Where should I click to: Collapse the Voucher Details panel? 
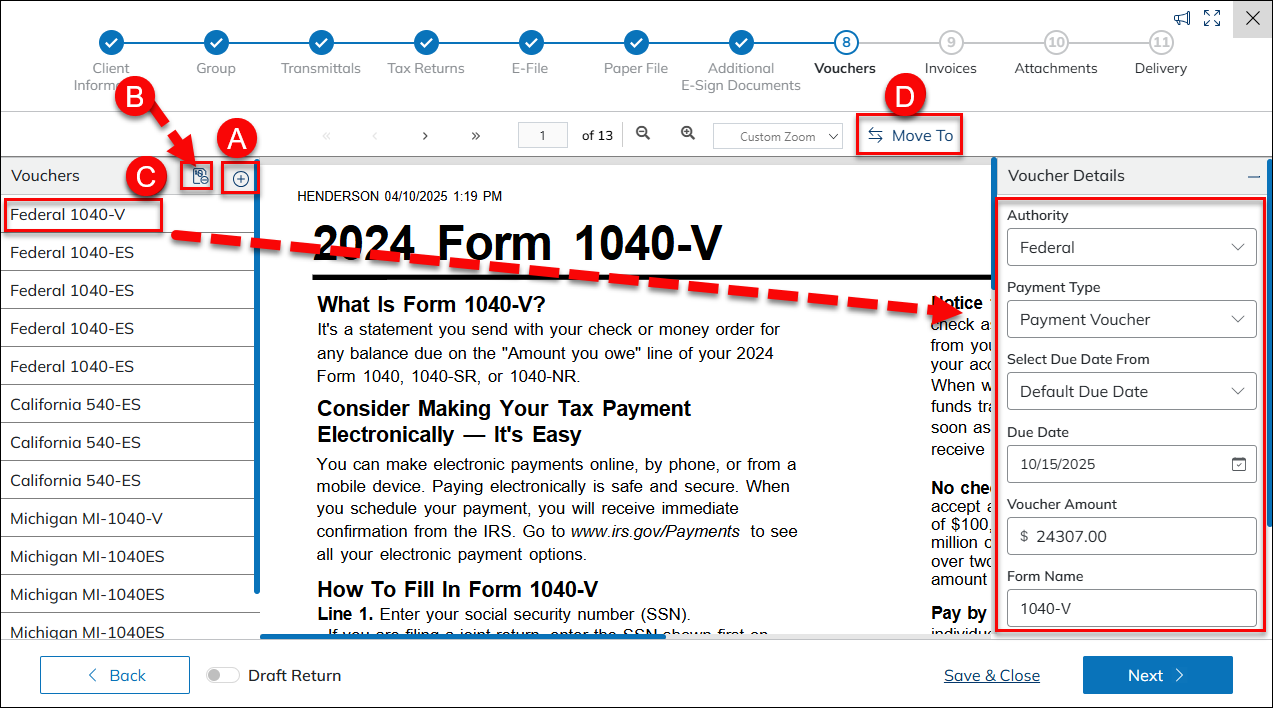click(x=1254, y=176)
